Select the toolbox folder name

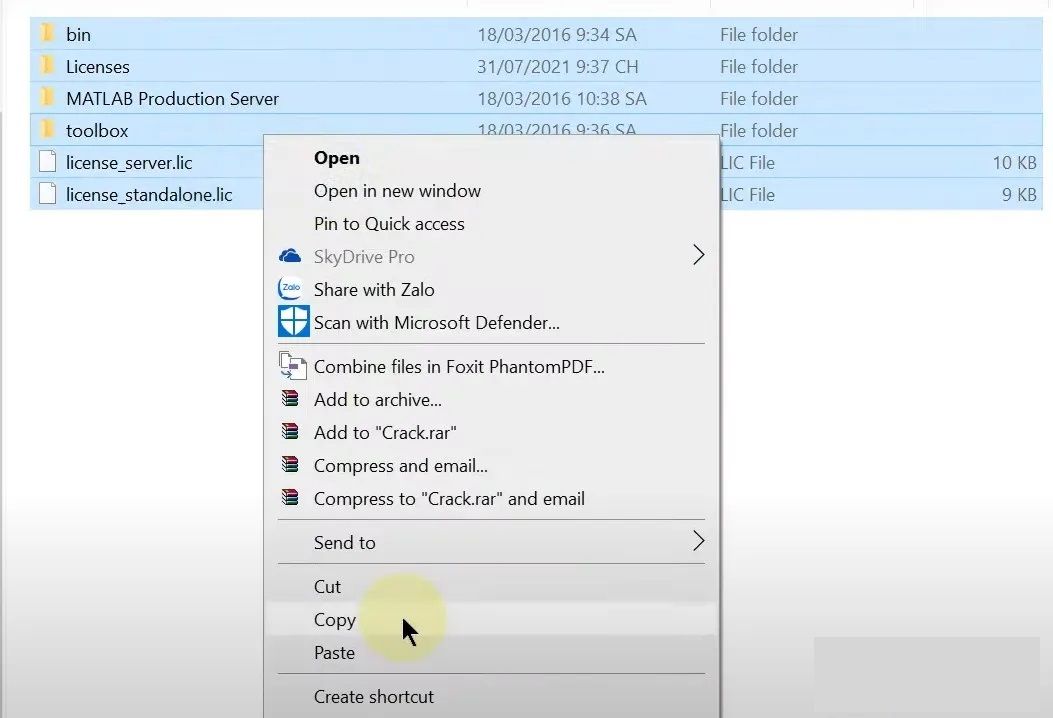[97, 130]
